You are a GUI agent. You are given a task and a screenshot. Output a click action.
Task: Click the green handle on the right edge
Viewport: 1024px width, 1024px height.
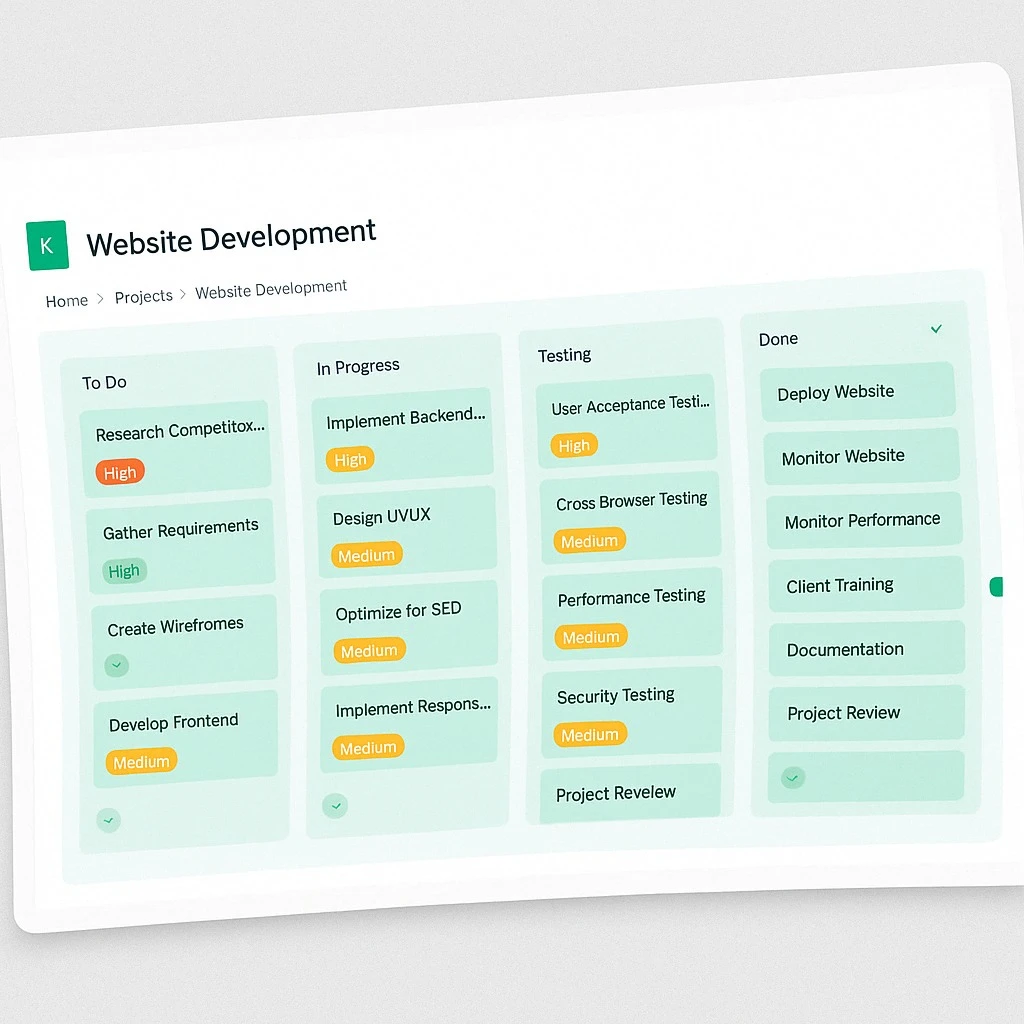pyautogui.click(x=995, y=587)
